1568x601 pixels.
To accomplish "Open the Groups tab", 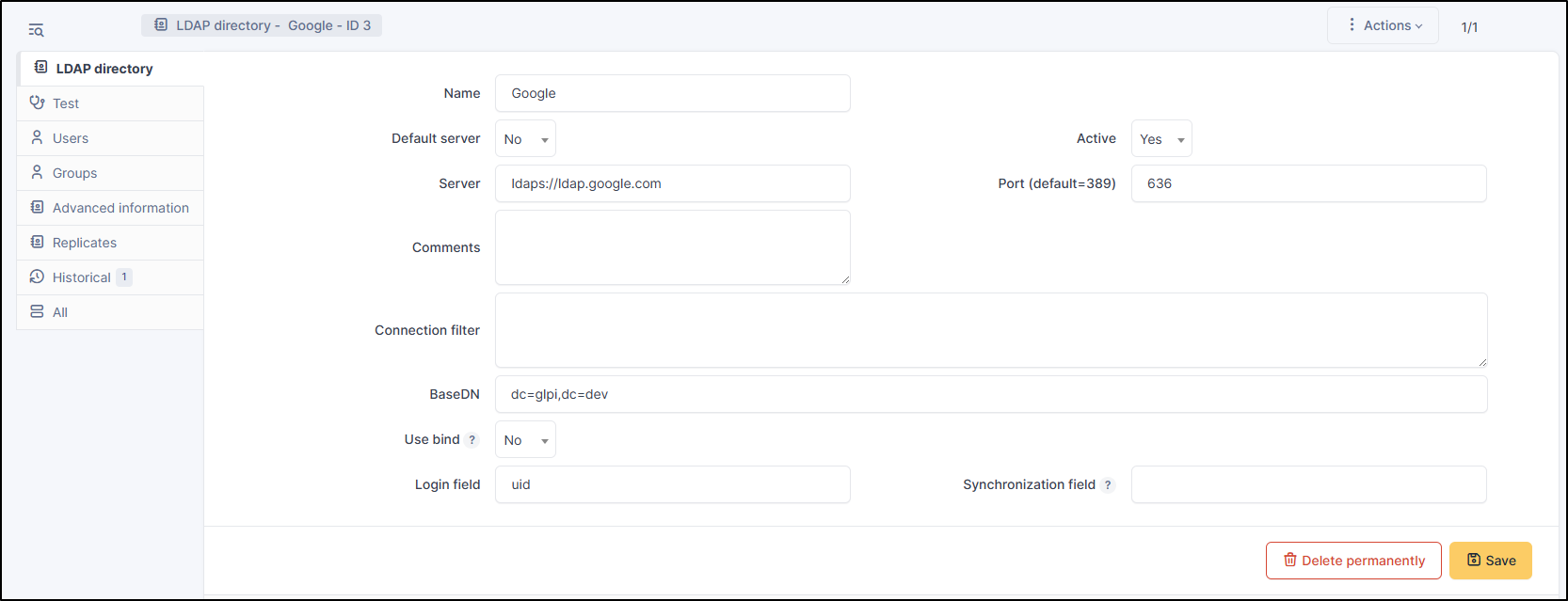I will click(x=74, y=173).
